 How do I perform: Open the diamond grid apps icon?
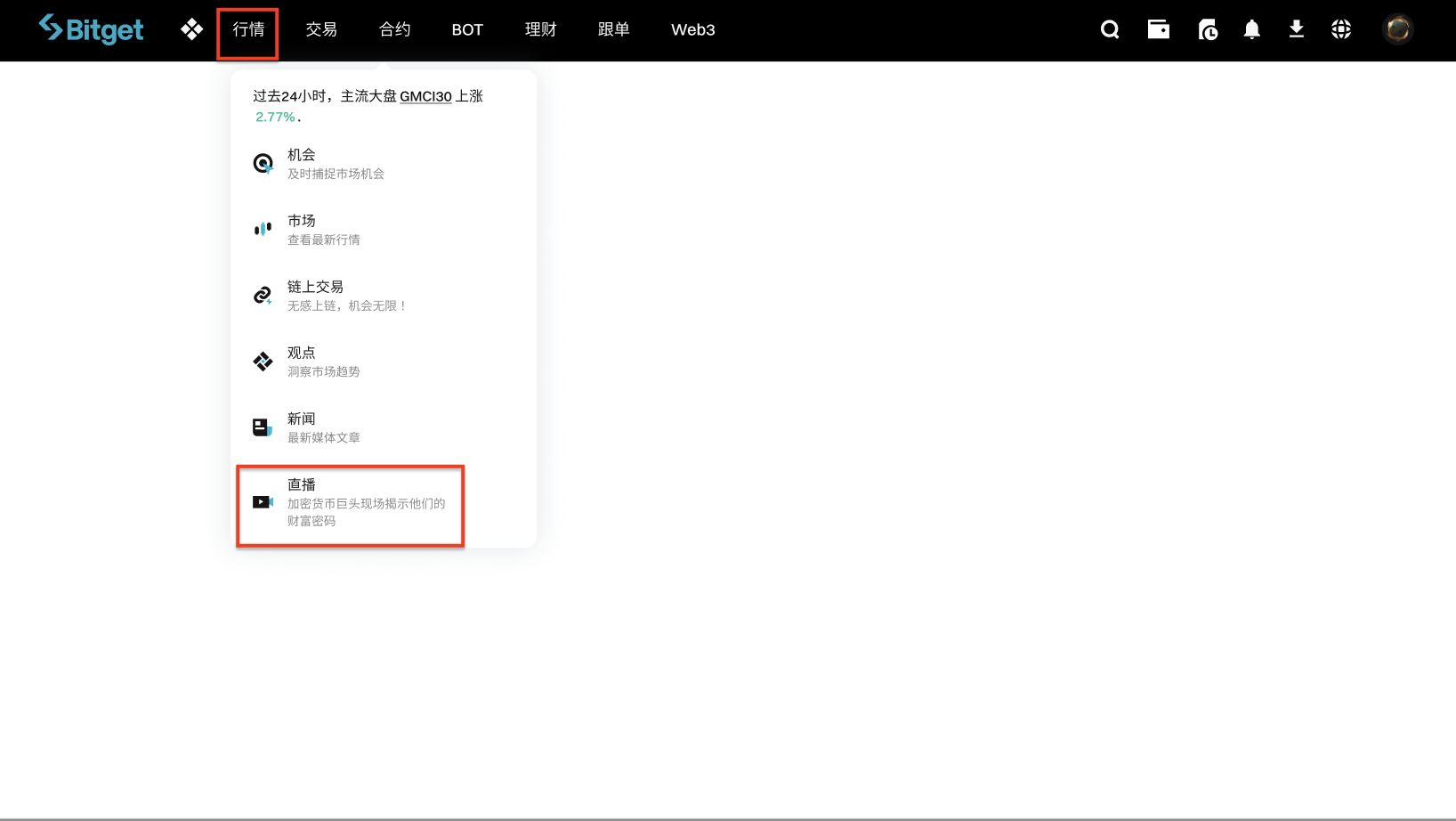[191, 29]
